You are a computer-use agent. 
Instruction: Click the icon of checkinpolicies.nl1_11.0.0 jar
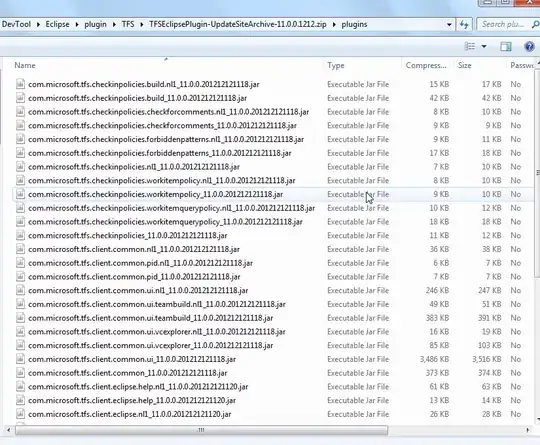[20, 167]
